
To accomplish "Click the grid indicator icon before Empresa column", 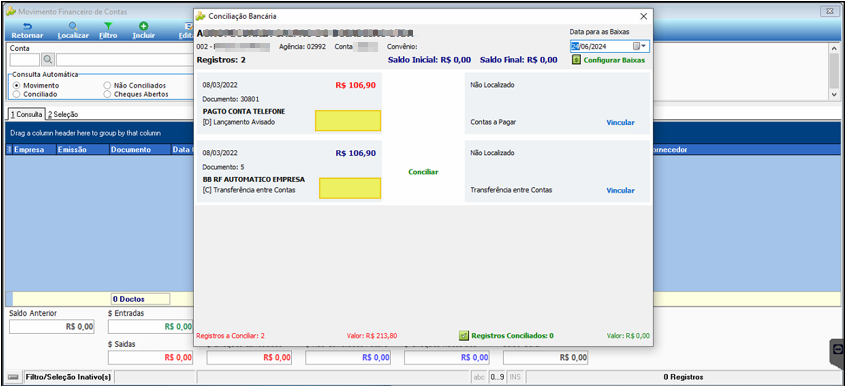I will point(9,149).
